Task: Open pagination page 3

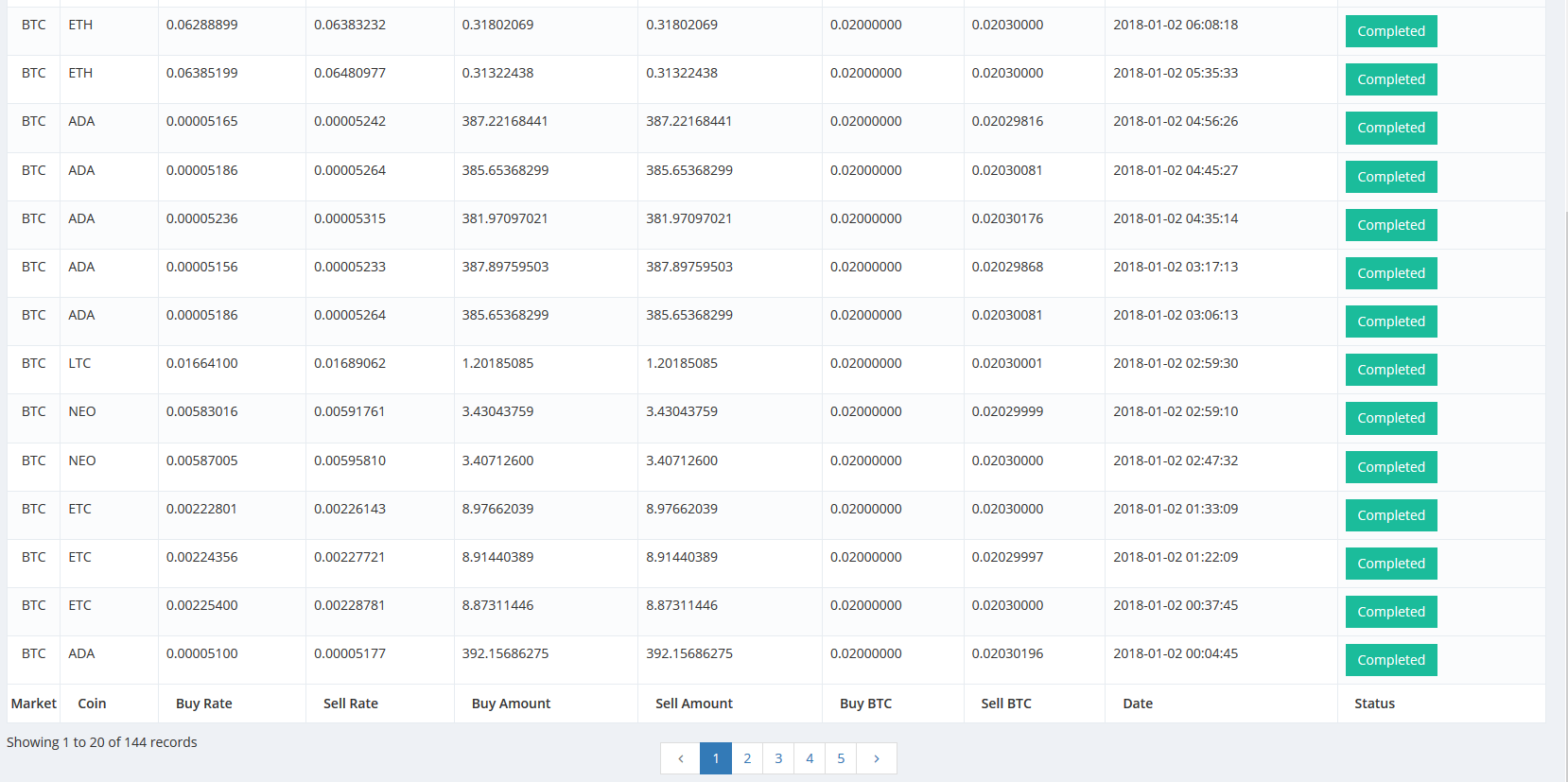Action: [778, 758]
